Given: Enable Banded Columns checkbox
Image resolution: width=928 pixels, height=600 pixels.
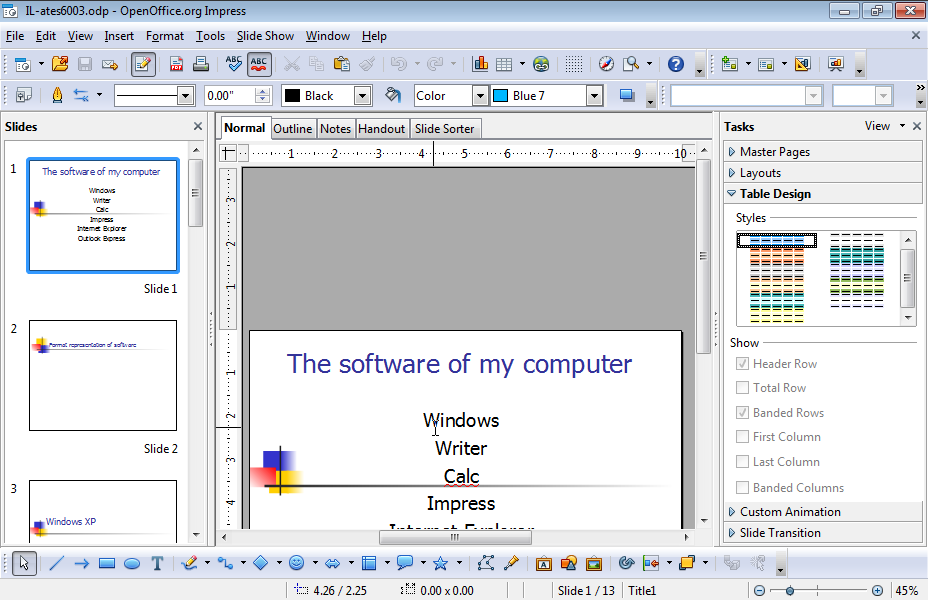Looking at the screenshot, I should (742, 488).
